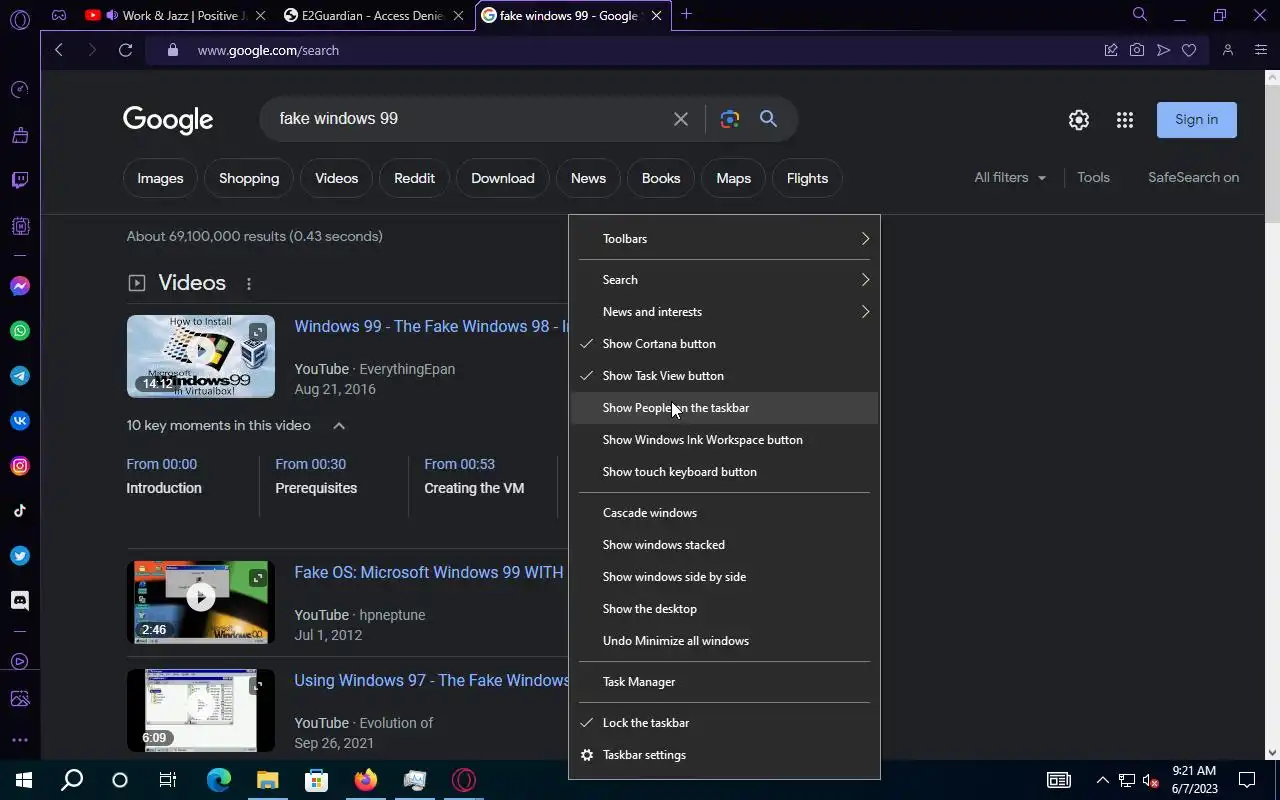Viewport: 1280px width, 800px height.
Task: Open Fake OS: Microsoft Windows 99 video link
Action: pos(429,573)
